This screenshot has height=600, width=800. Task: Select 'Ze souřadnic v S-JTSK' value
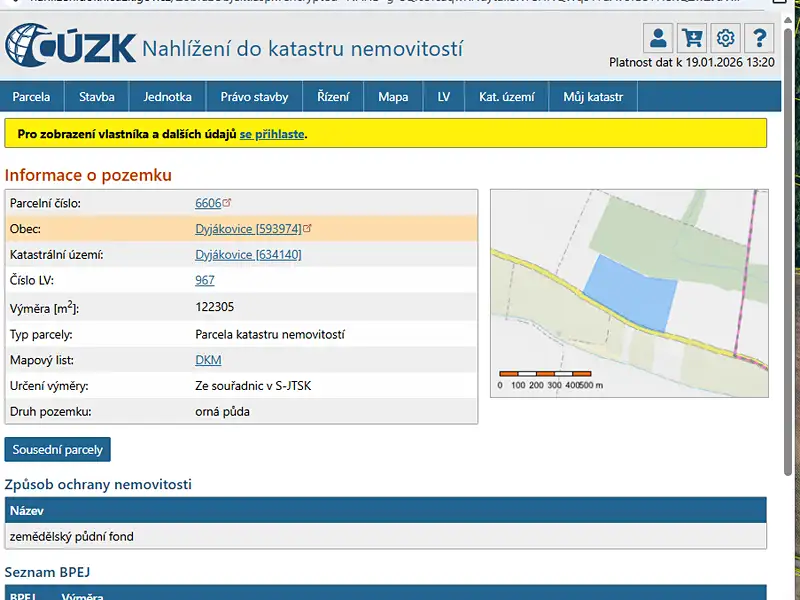tap(253, 386)
